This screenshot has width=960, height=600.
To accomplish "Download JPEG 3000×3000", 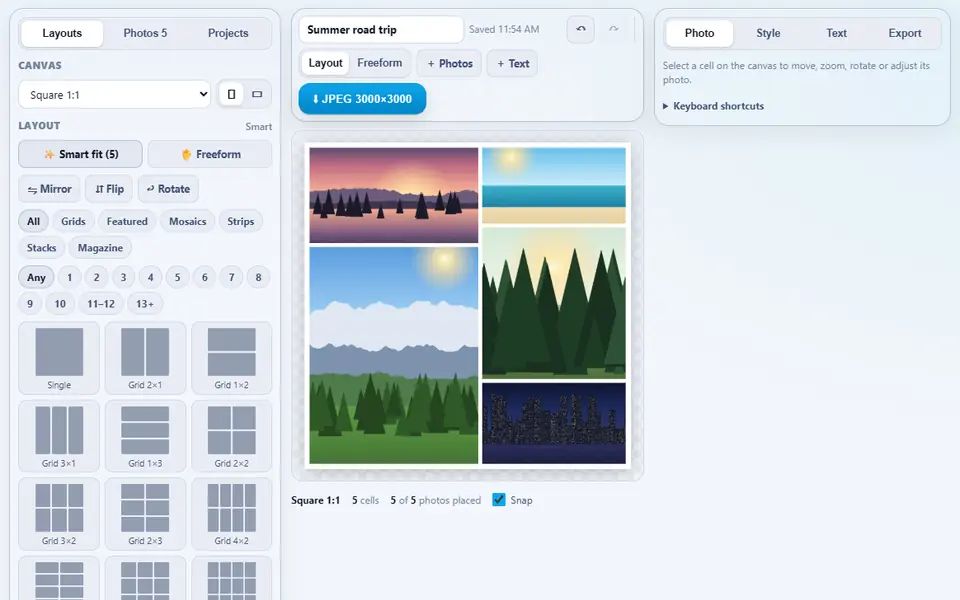I will (362, 99).
